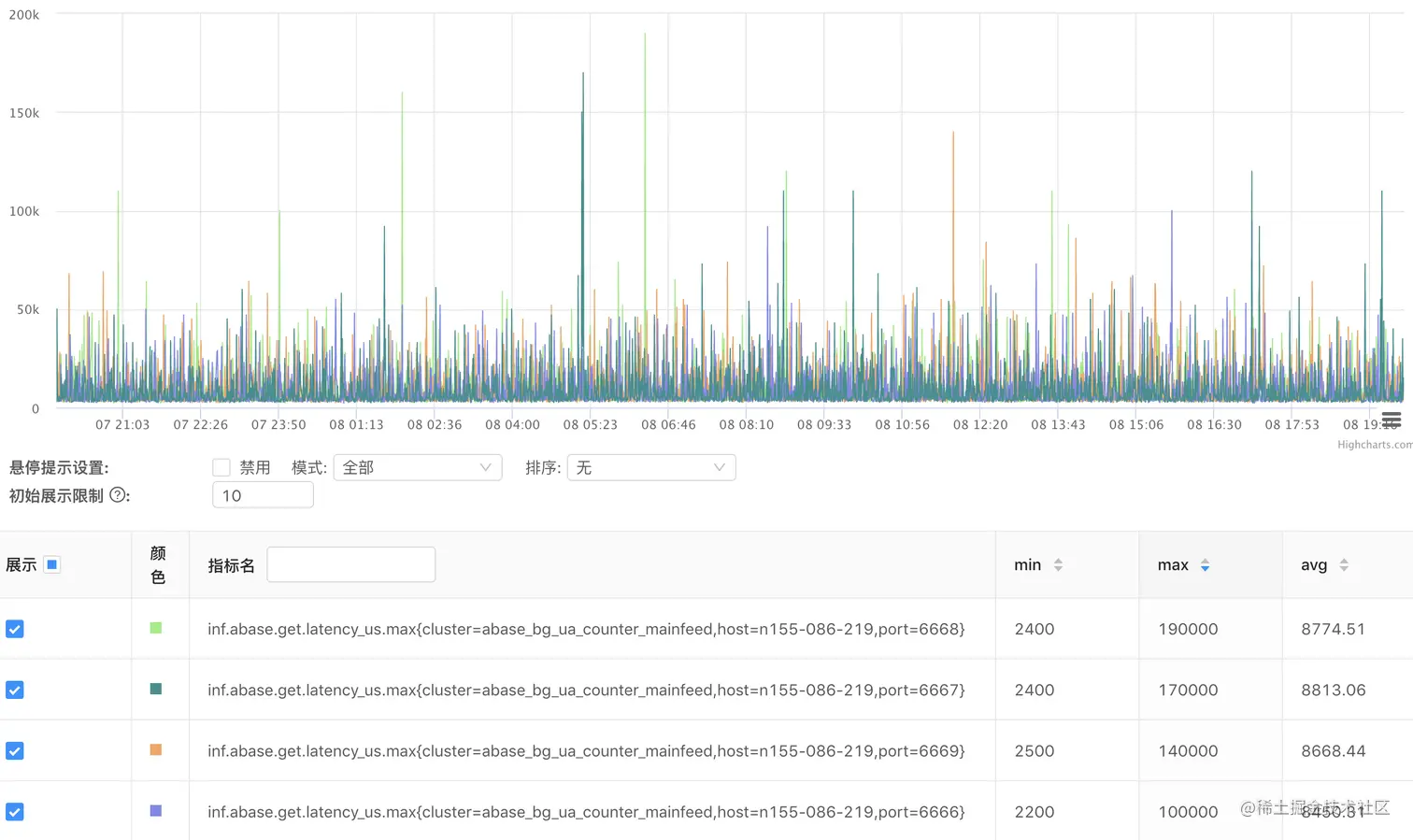The height and width of the screenshot is (840, 1413).
Task: Click the 初始展示限制 input with value 10
Action: point(263,495)
